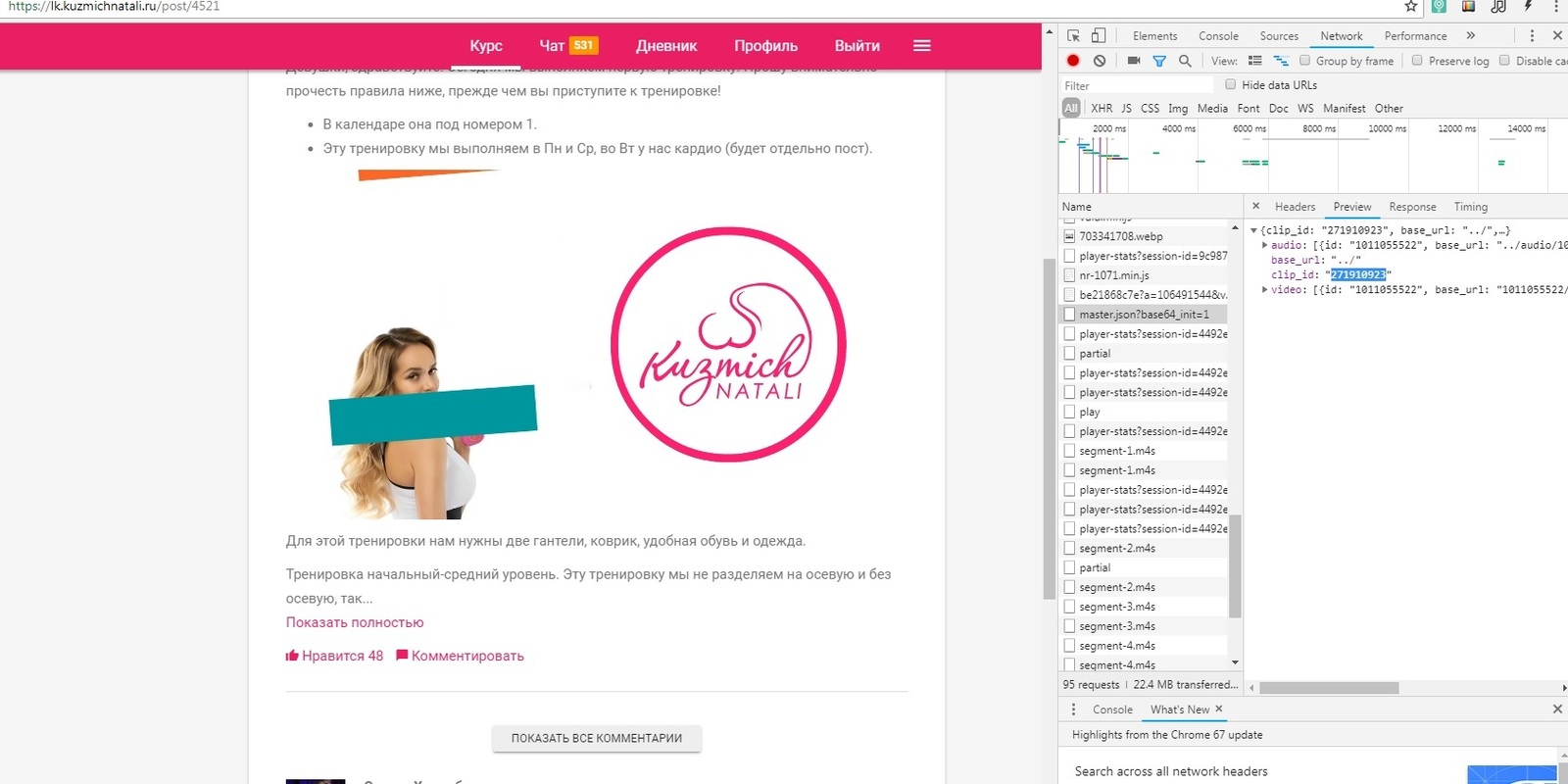Viewport: 1568px width, 784px height.
Task: Use large request rows view icon
Action: click(1254, 61)
